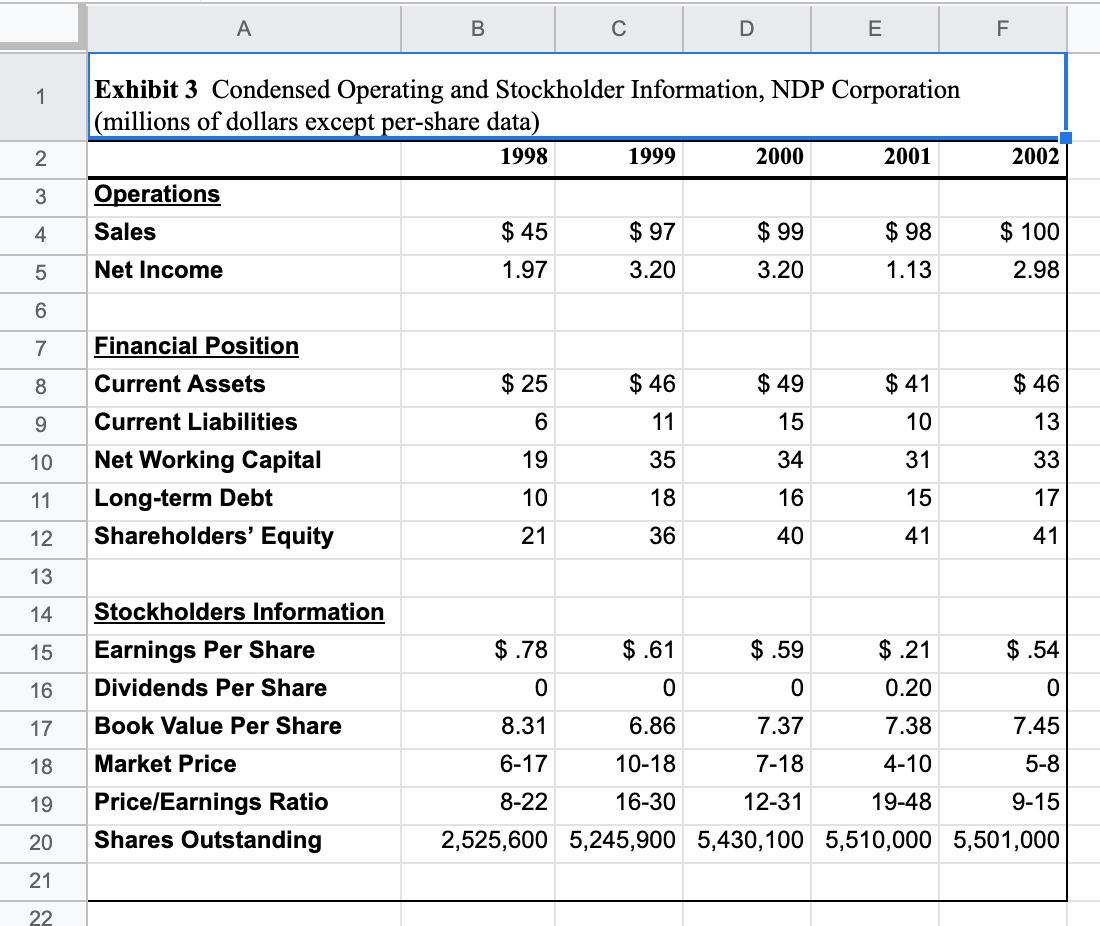
Task: Select column header A
Action: tap(243, 29)
